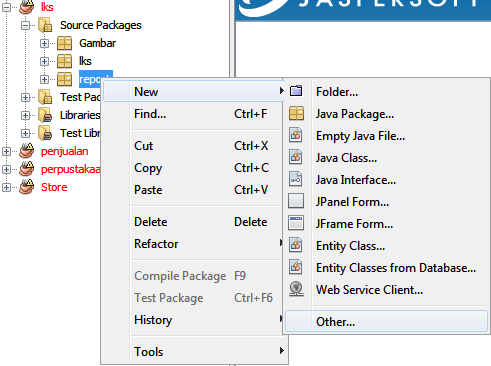Click the JFrame Form window icon
491x366 pixels.
point(296,223)
